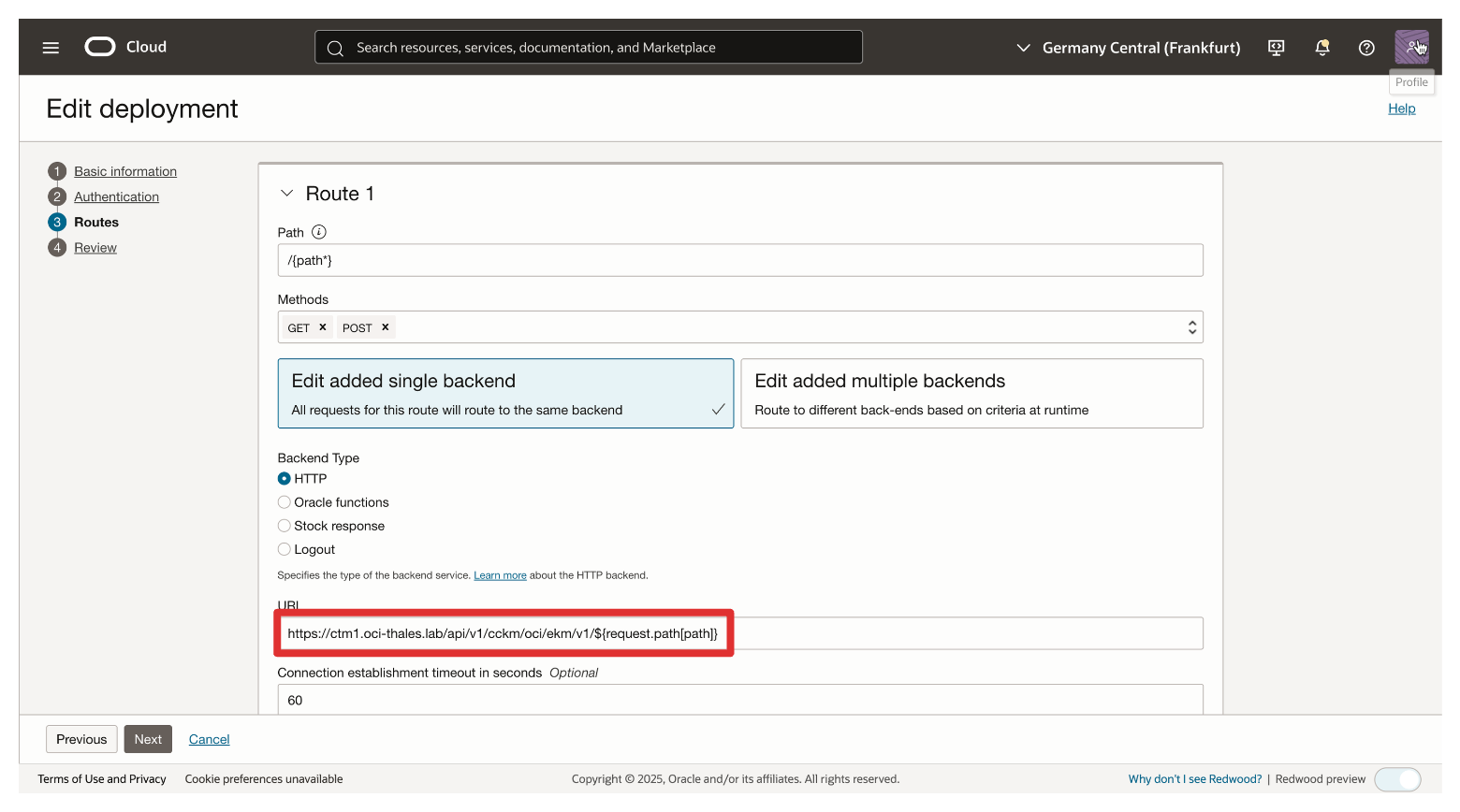The image size is (1460, 812).
Task: Collapse the Route 1 section
Action: (287, 194)
